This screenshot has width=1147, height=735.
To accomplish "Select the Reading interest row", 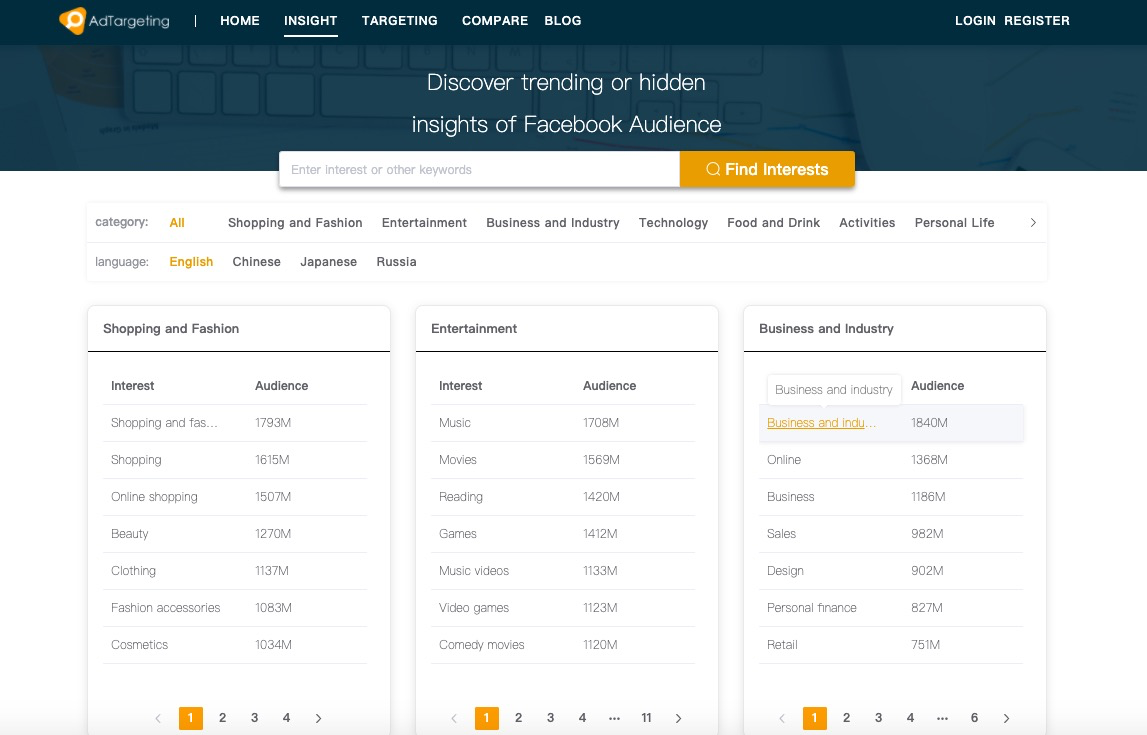I will tap(563, 497).
